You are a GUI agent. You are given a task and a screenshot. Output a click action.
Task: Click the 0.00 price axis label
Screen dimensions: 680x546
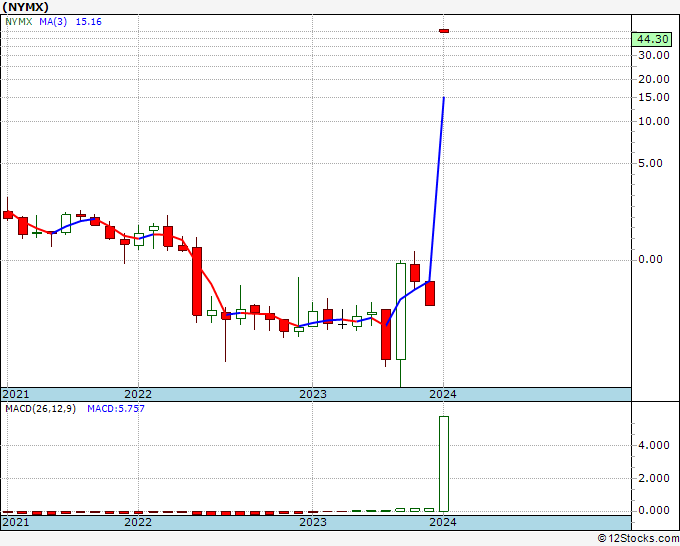(650, 260)
